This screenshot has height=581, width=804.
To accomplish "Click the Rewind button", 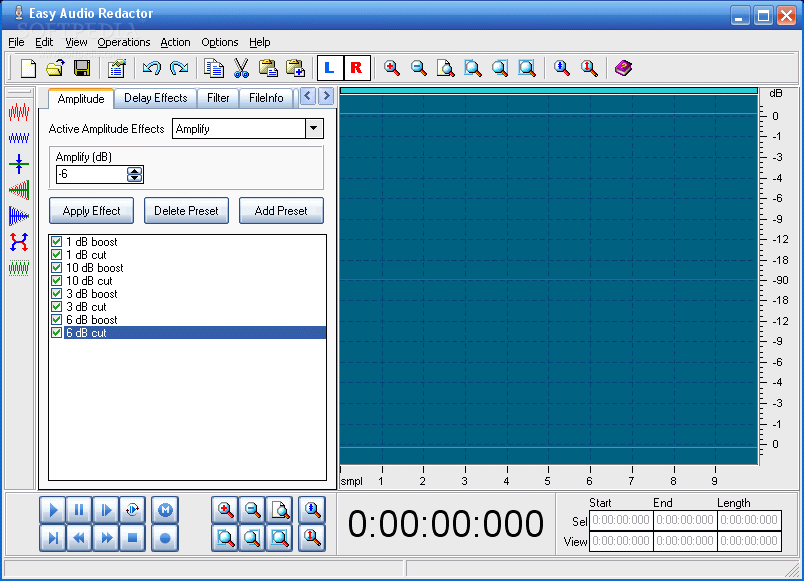I will coord(79,538).
